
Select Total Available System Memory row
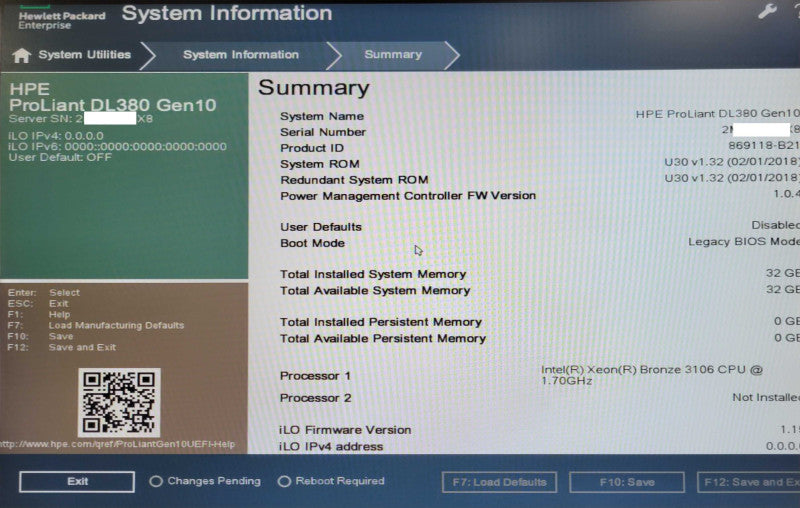(x=539, y=290)
